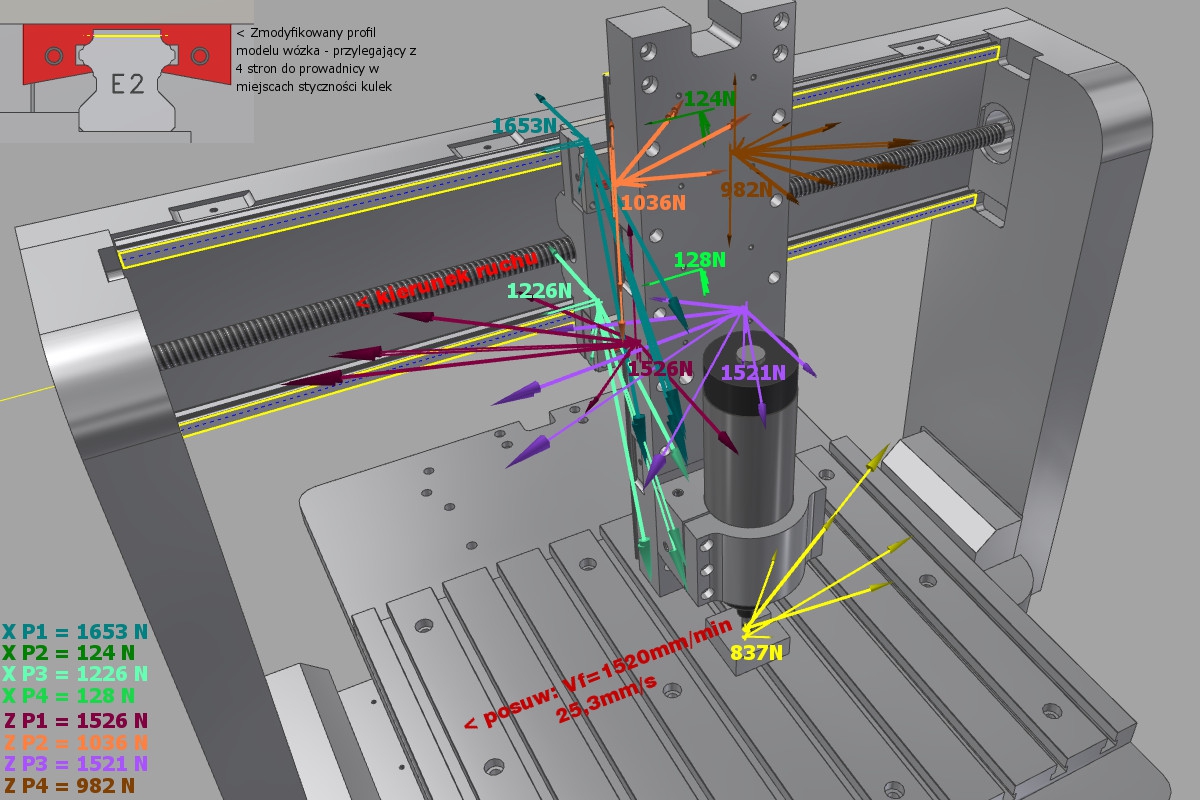Click the left ball screw on the gantry
Viewport: 1200px width, 800px height.
(x=365, y=302)
